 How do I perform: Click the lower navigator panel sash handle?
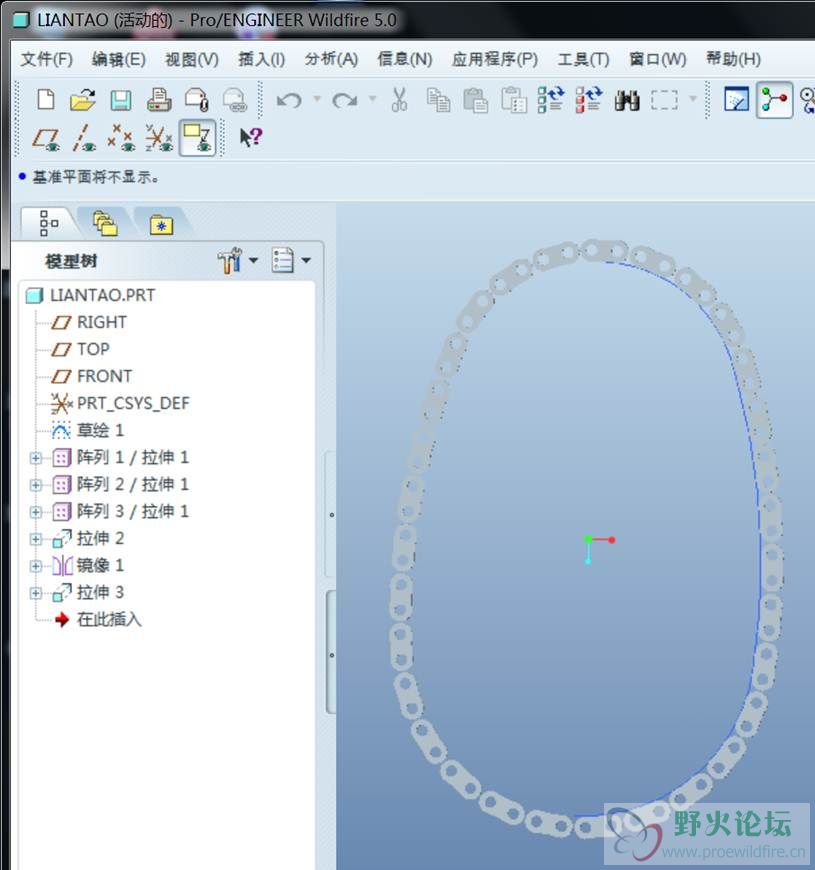331,653
